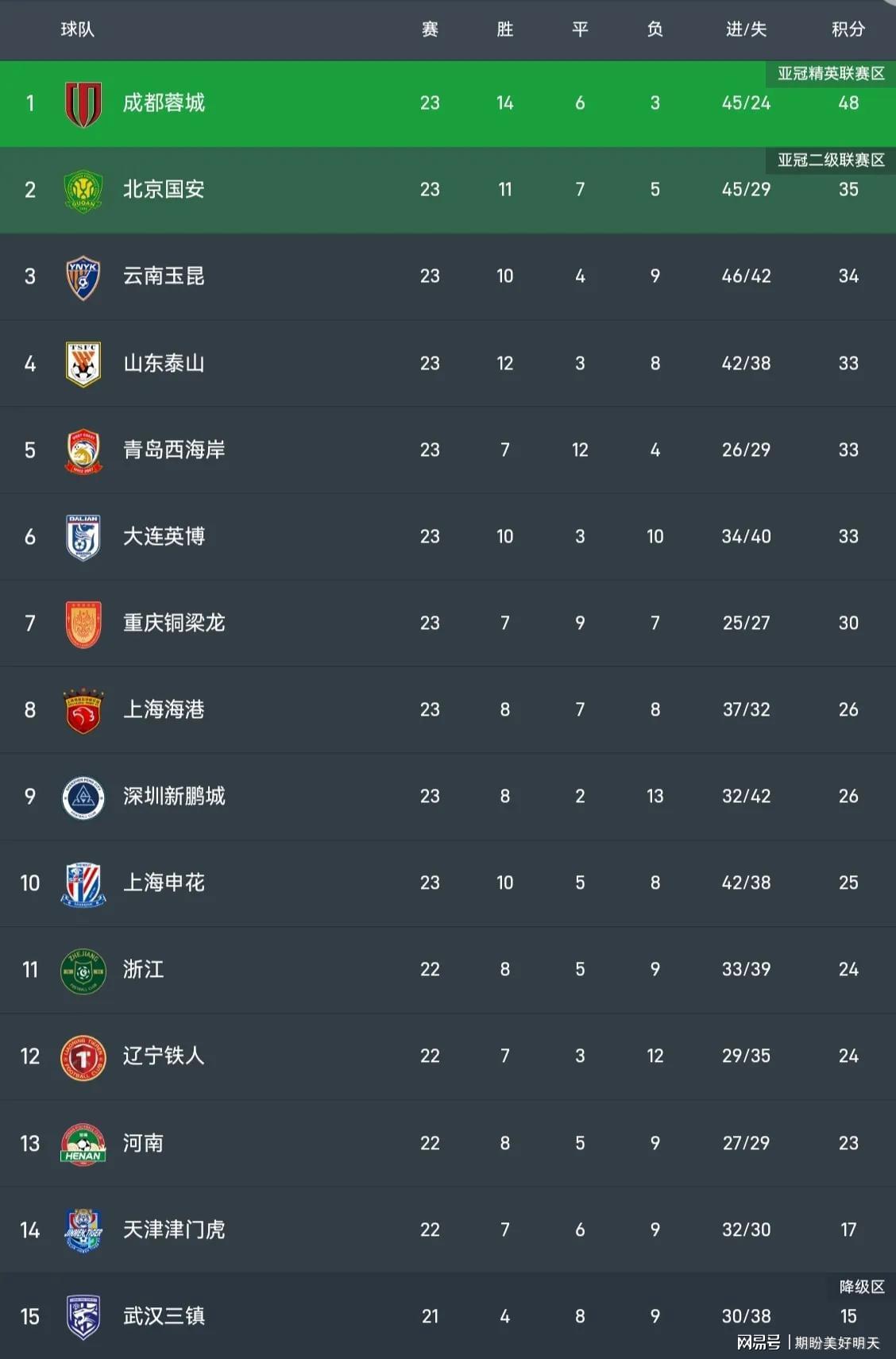Select the 浙江 green circular logo
Viewport: 896px width, 1359px height.
pos(83,971)
